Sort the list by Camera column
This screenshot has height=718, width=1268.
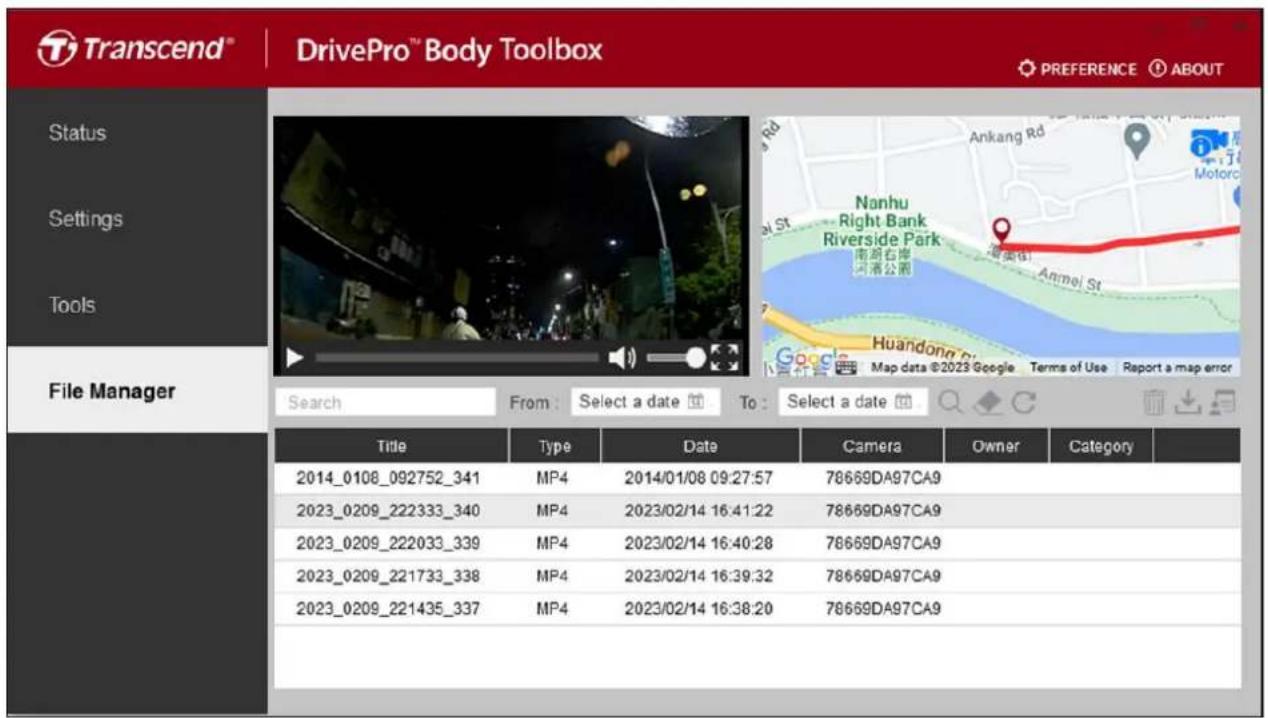872,446
